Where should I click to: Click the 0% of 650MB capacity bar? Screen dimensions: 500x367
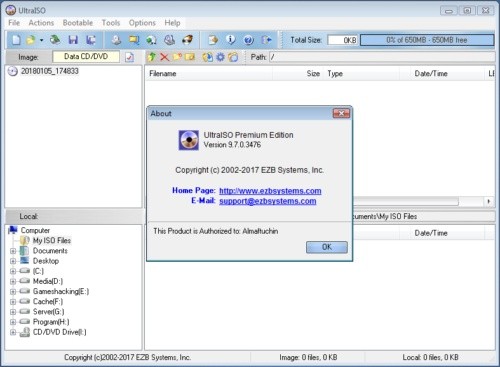427,40
